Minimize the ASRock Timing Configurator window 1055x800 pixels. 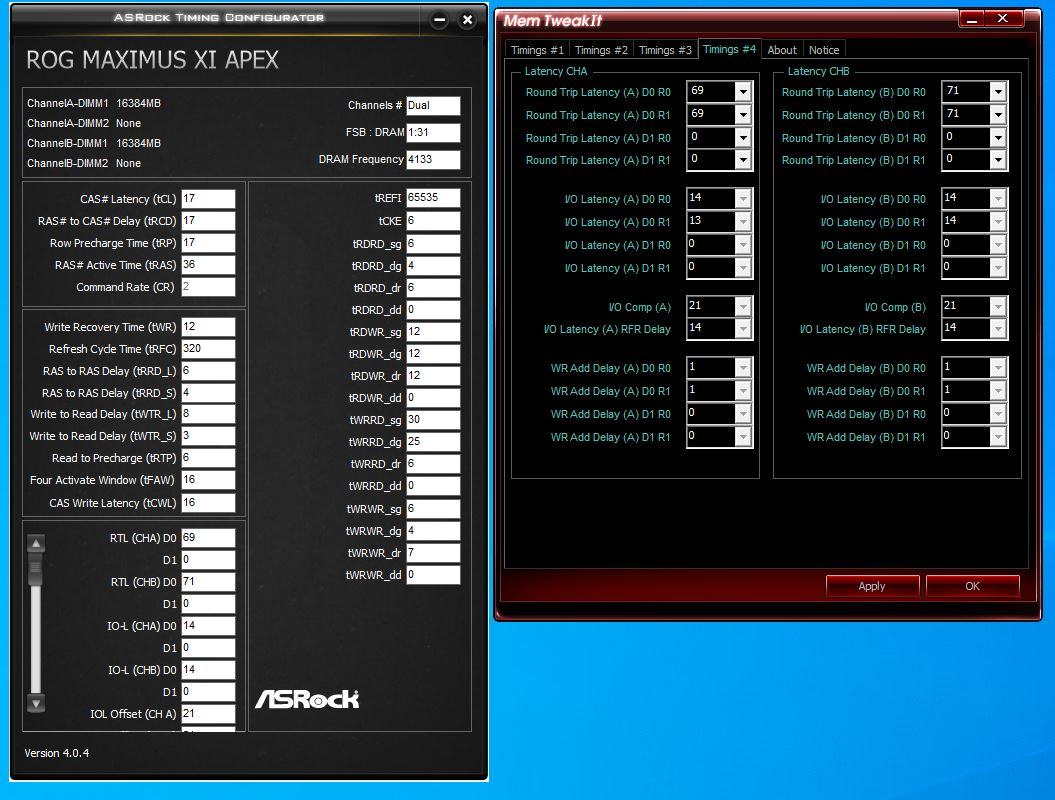tap(439, 20)
